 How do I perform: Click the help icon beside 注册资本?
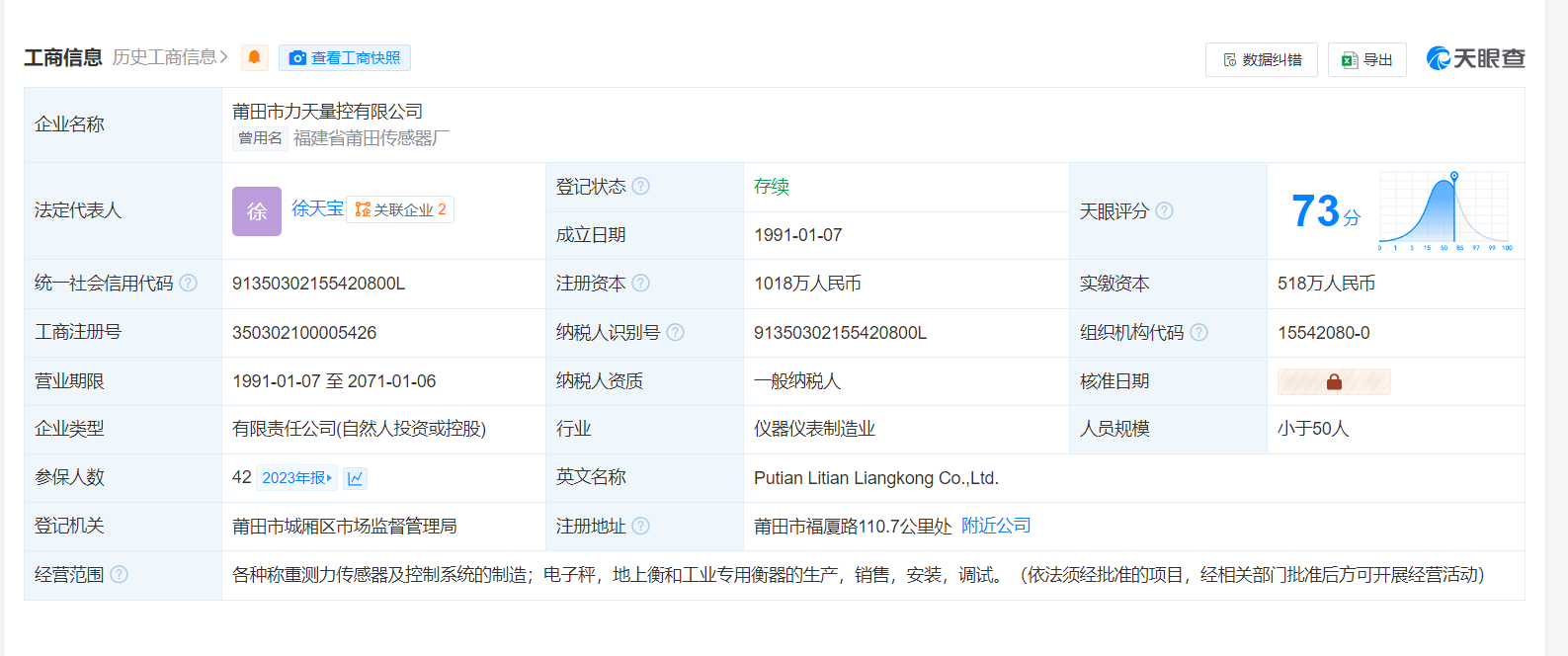[x=641, y=284]
